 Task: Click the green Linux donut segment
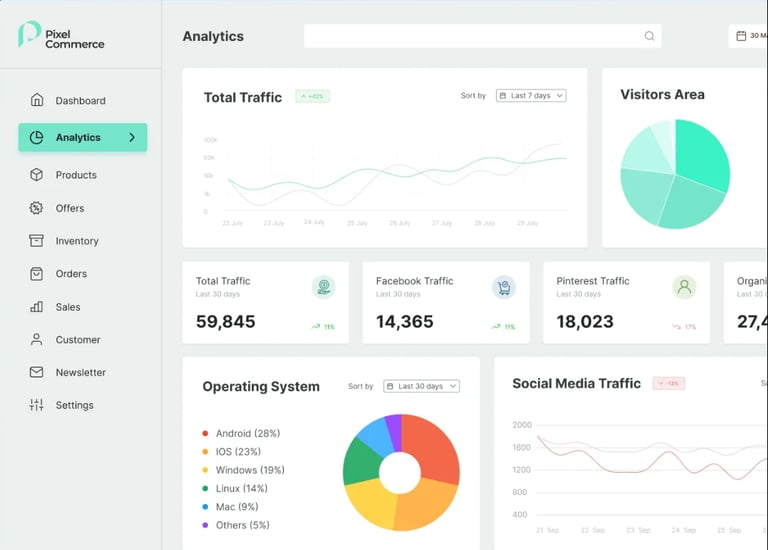click(x=361, y=462)
